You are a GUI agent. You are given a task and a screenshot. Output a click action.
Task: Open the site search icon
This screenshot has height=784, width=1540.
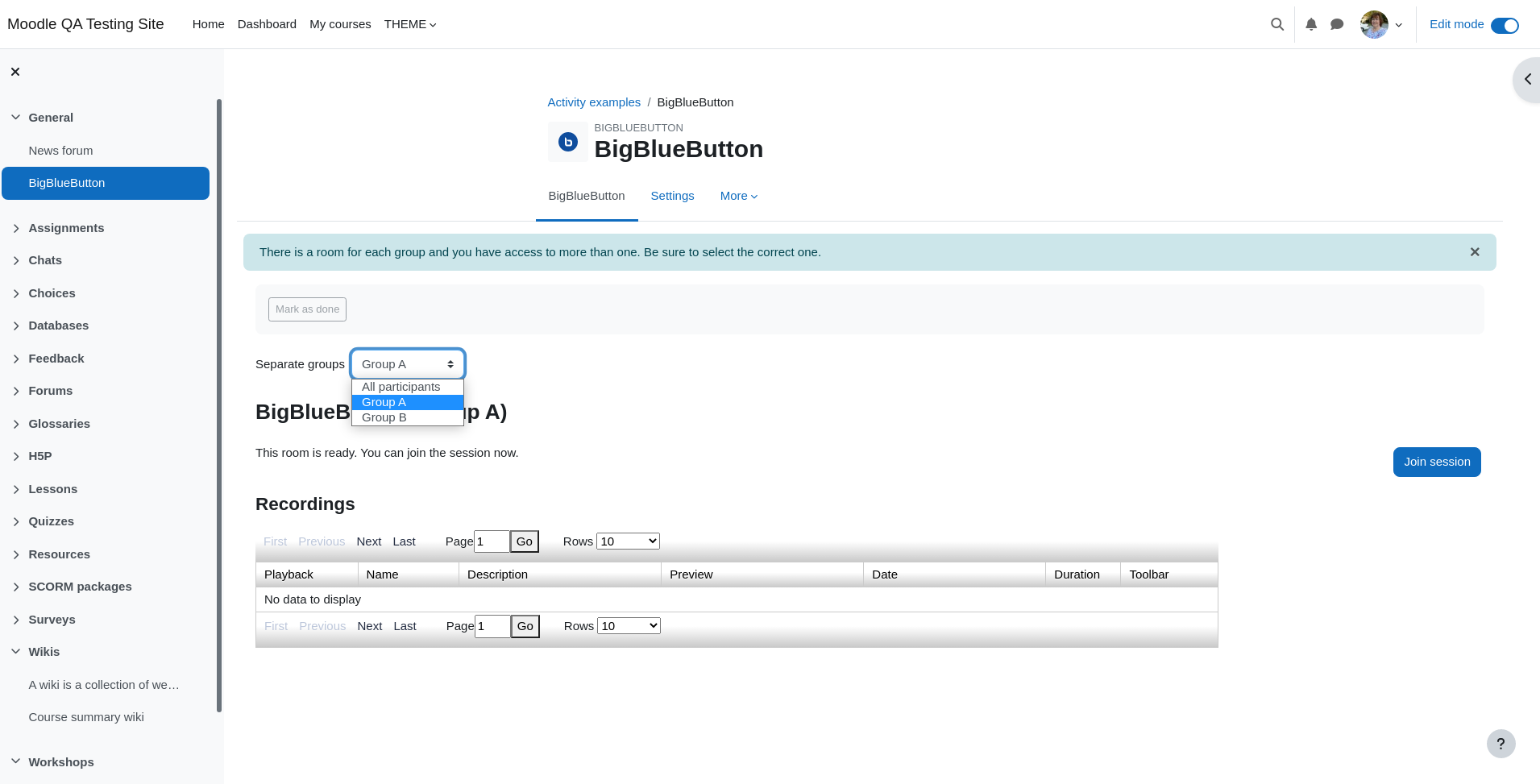point(1277,24)
